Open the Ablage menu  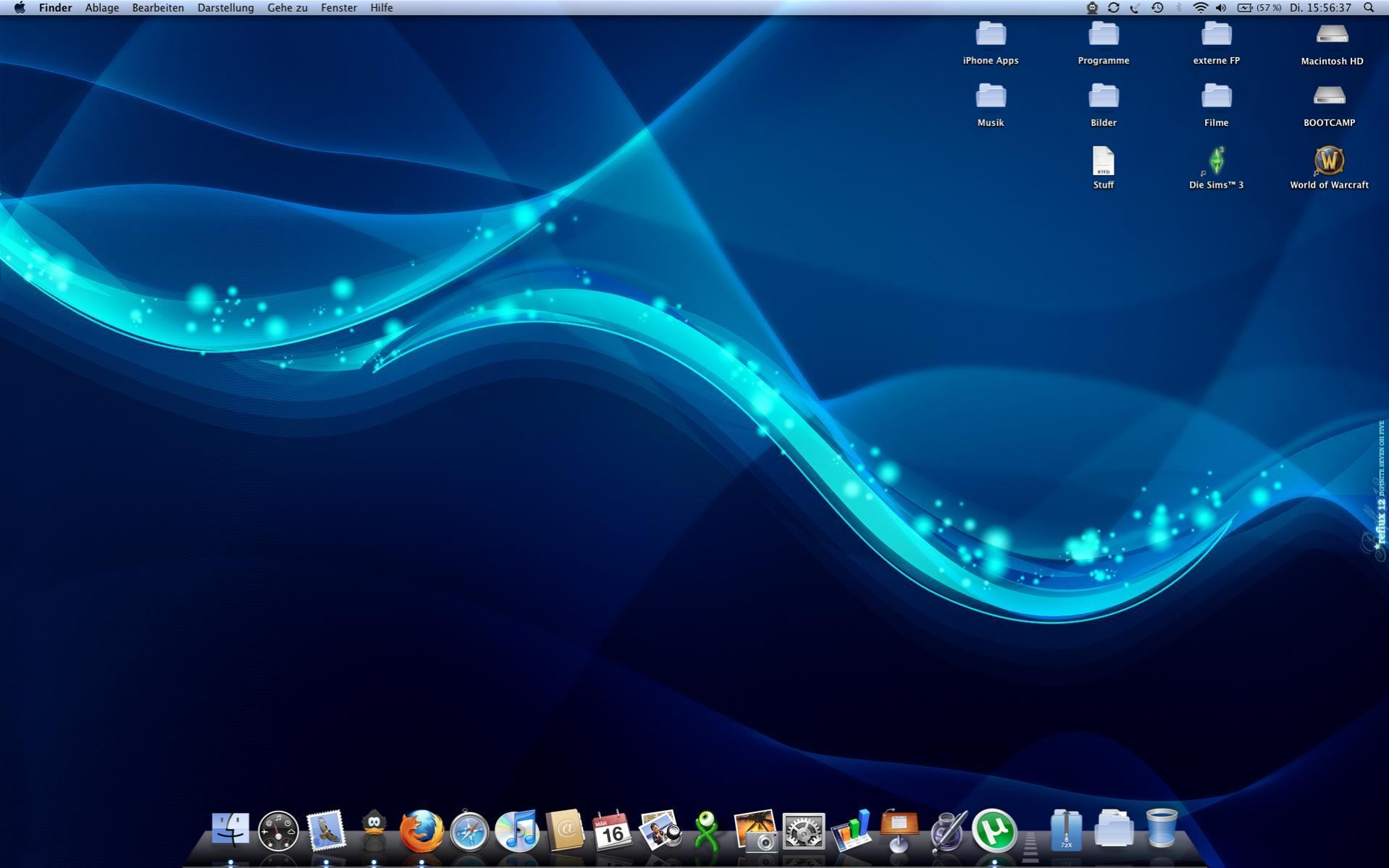coord(102,8)
